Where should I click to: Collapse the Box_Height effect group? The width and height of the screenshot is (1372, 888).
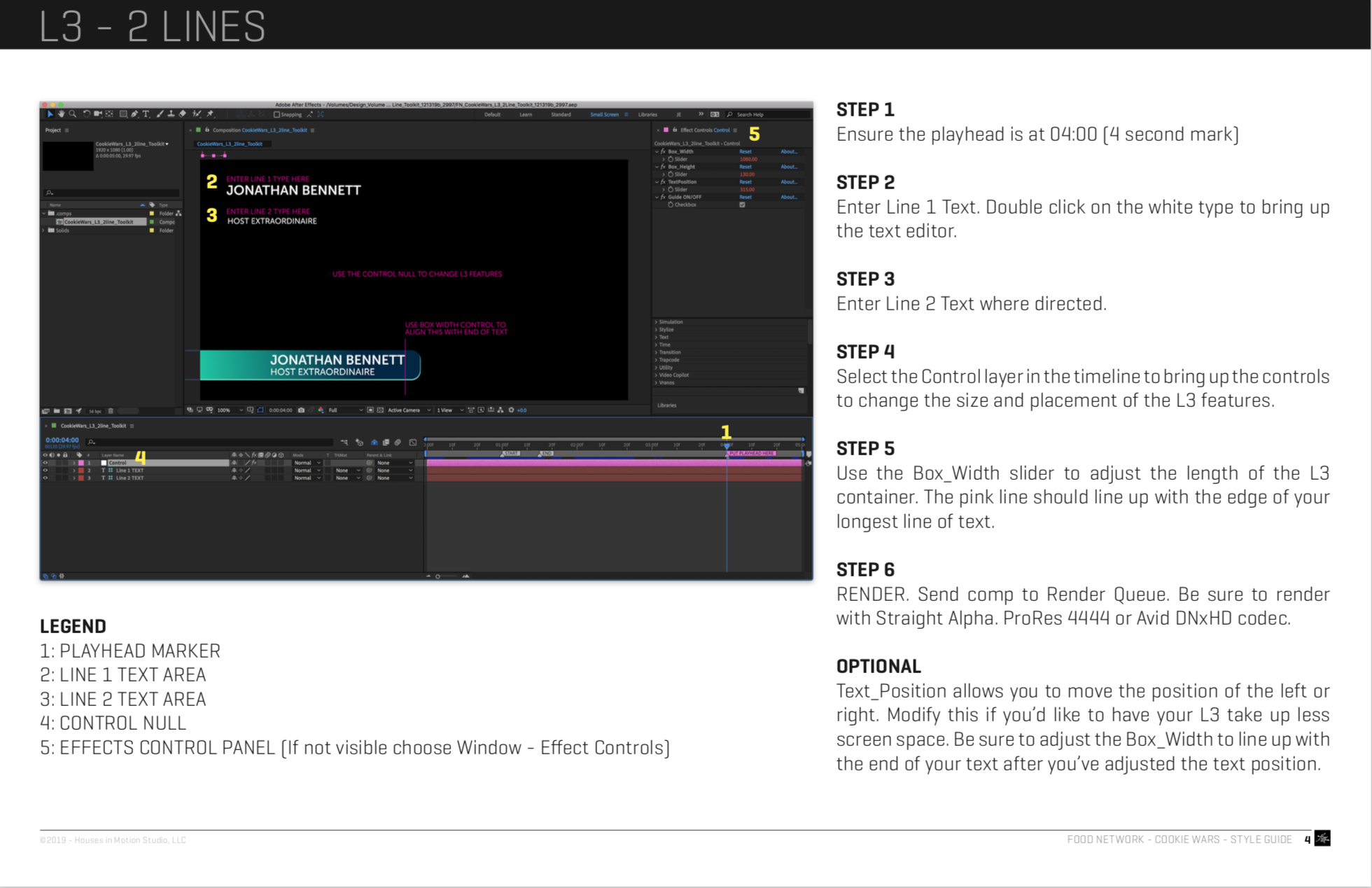tap(657, 167)
